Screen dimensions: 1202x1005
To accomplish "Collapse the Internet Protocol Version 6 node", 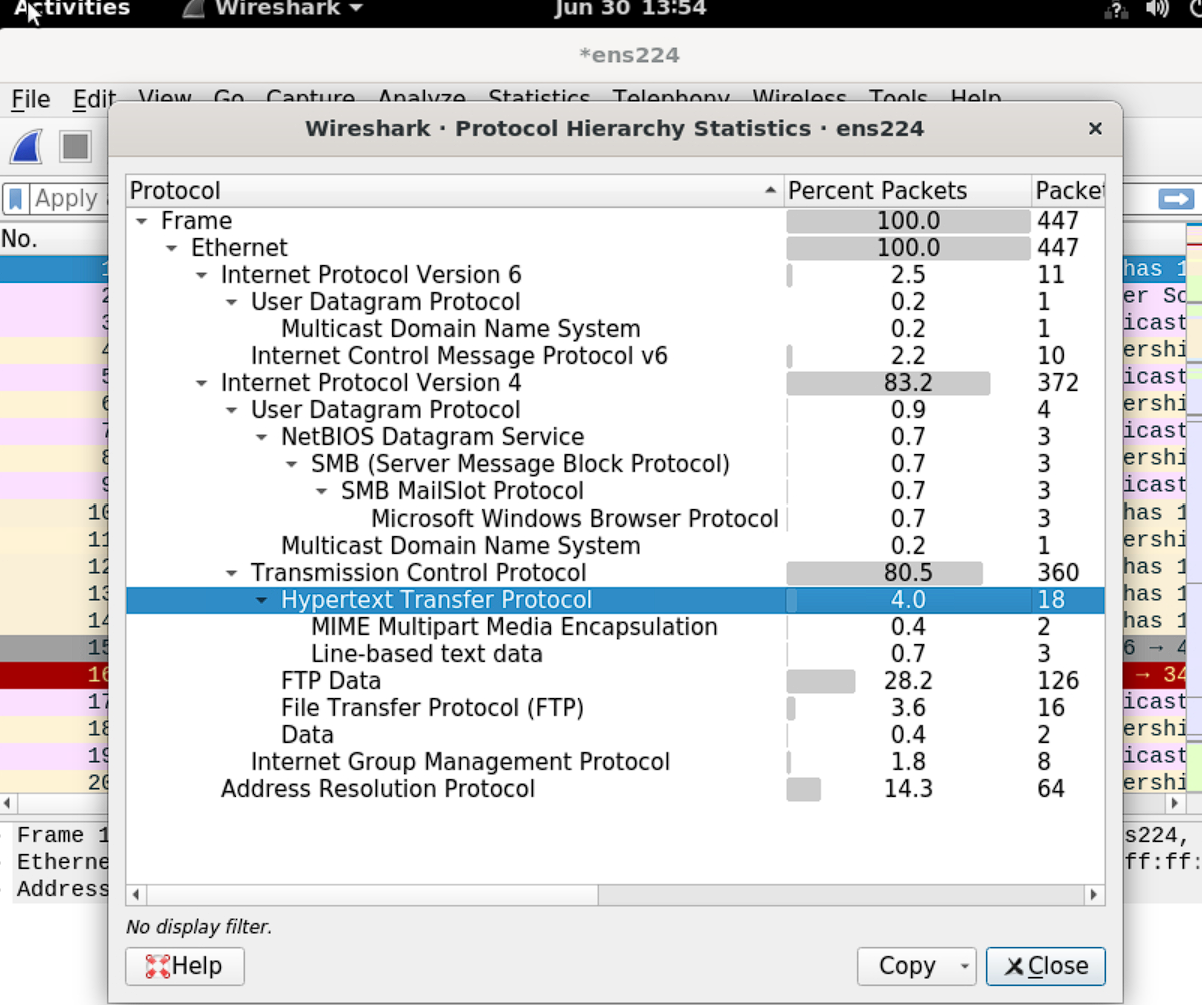I will pyautogui.click(x=202, y=275).
